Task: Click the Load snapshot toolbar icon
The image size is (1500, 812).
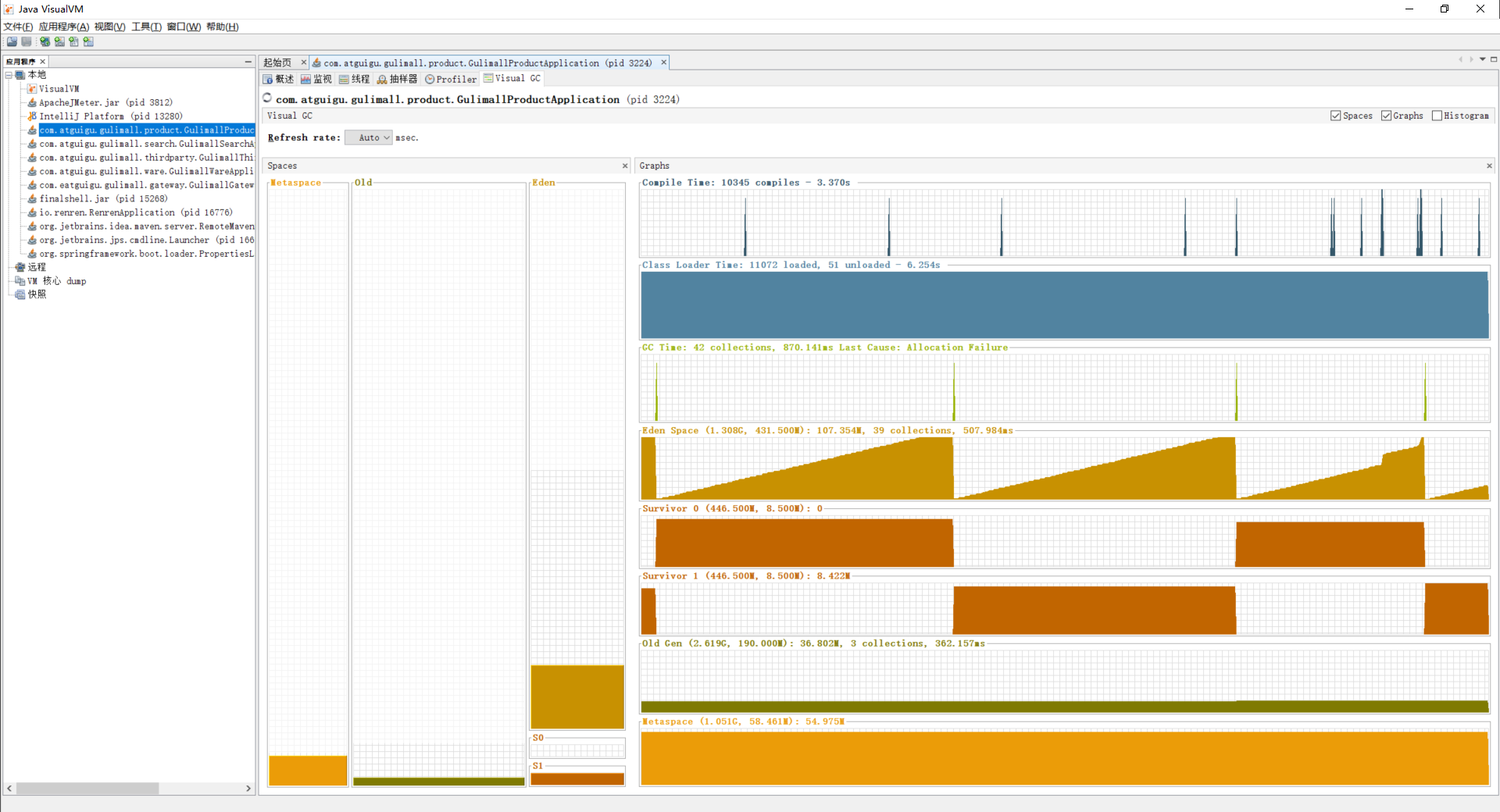Action: point(12,42)
